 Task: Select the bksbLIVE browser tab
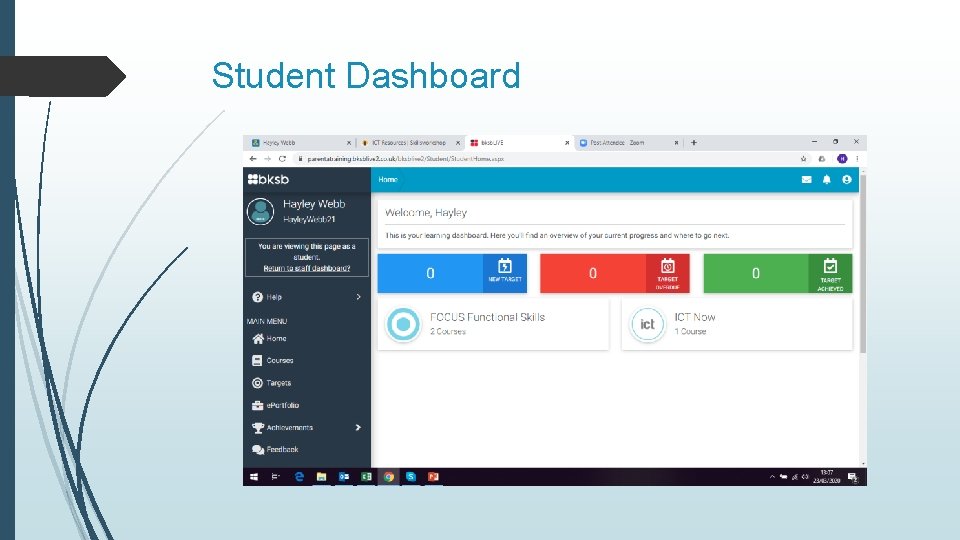tap(519, 143)
